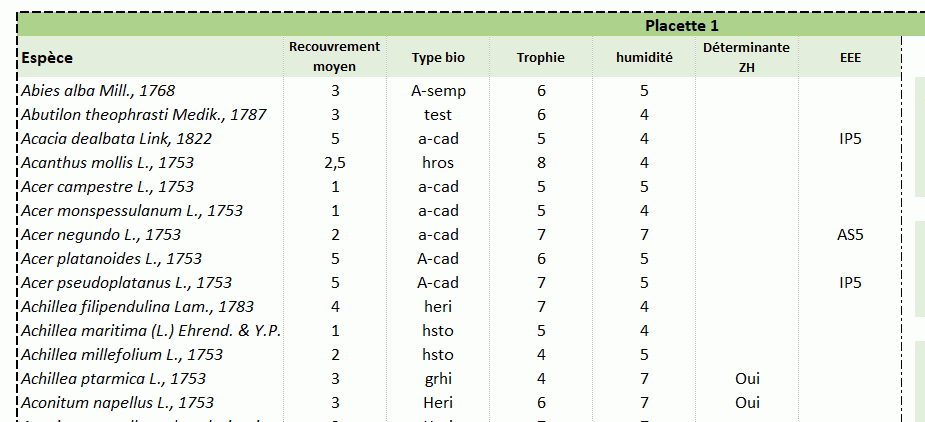This screenshot has width=925, height=422.
Task: Click the hros type bio cell
Action: click(438, 162)
